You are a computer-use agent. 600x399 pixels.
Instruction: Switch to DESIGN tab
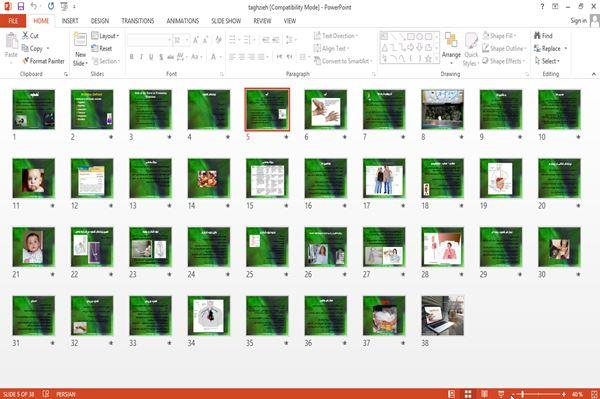coord(100,21)
